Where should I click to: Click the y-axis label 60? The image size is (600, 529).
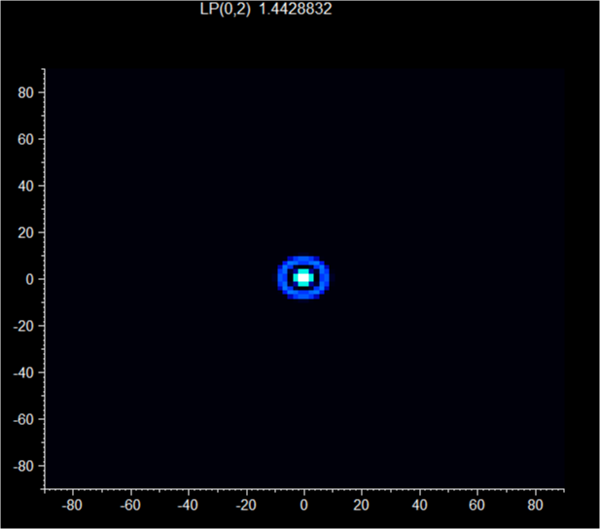26,139
